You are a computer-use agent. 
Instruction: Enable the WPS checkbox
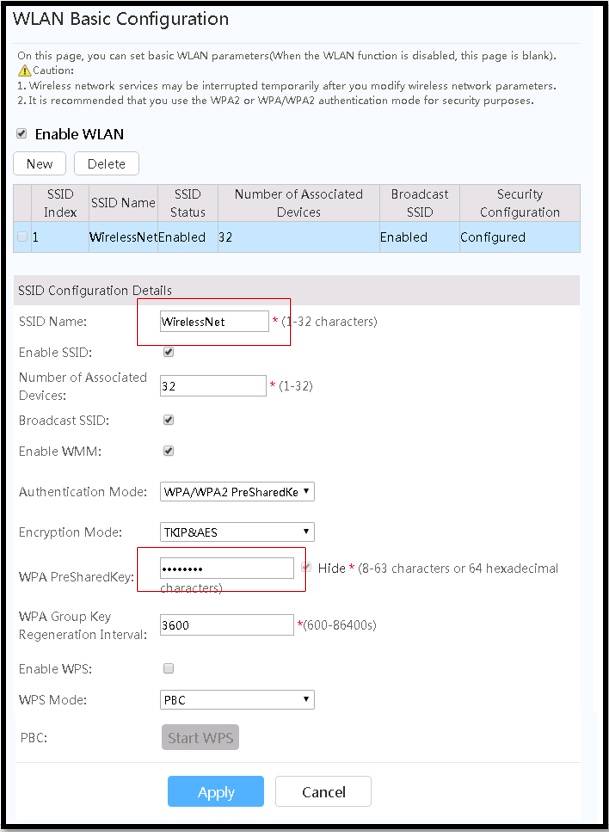[168, 668]
